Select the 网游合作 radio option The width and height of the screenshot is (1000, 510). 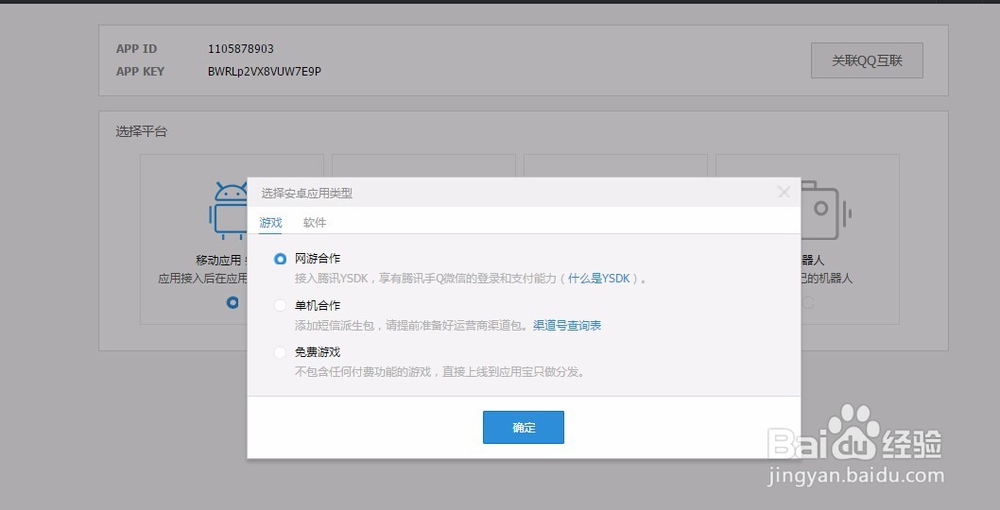coord(280,259)
